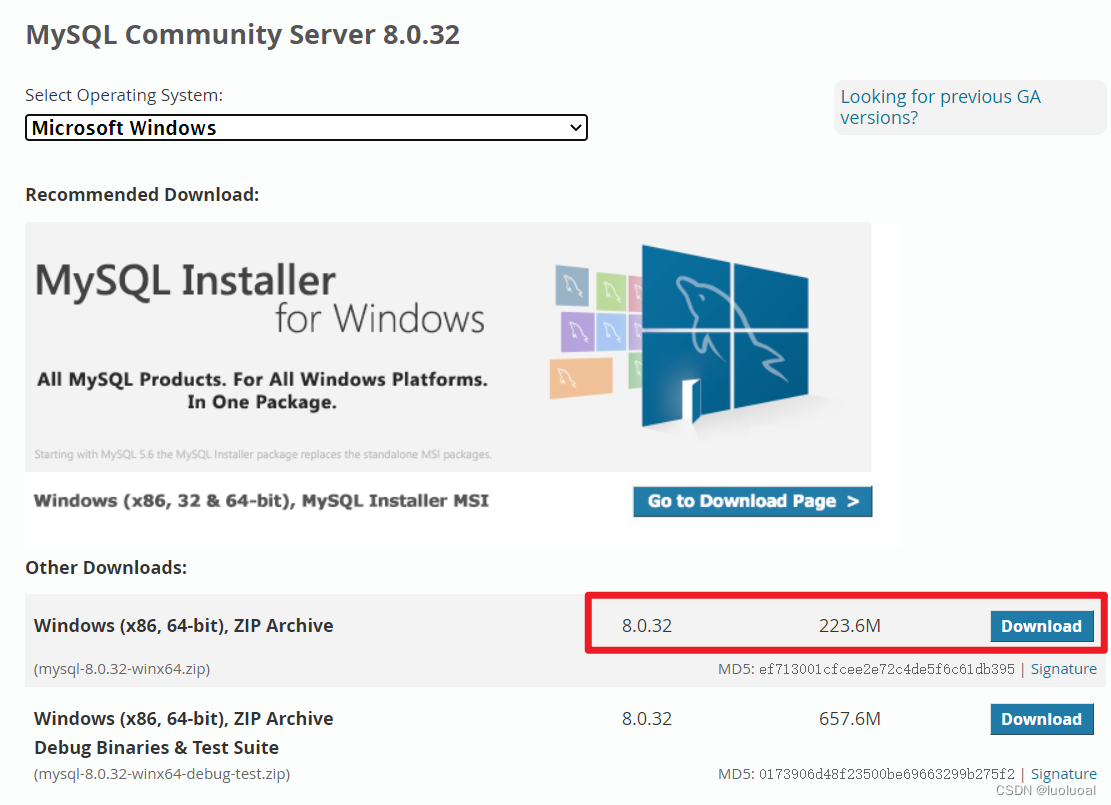Click the mysql-8.0.32-winx64.zip filename text
1111x805 pixels.
tap(122, 669)
